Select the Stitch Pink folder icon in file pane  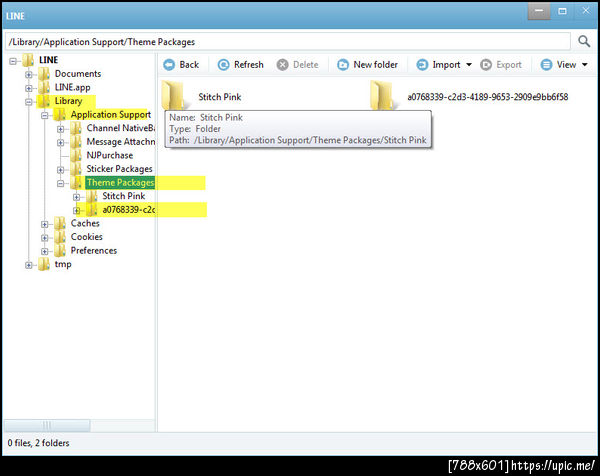[173, 95]
